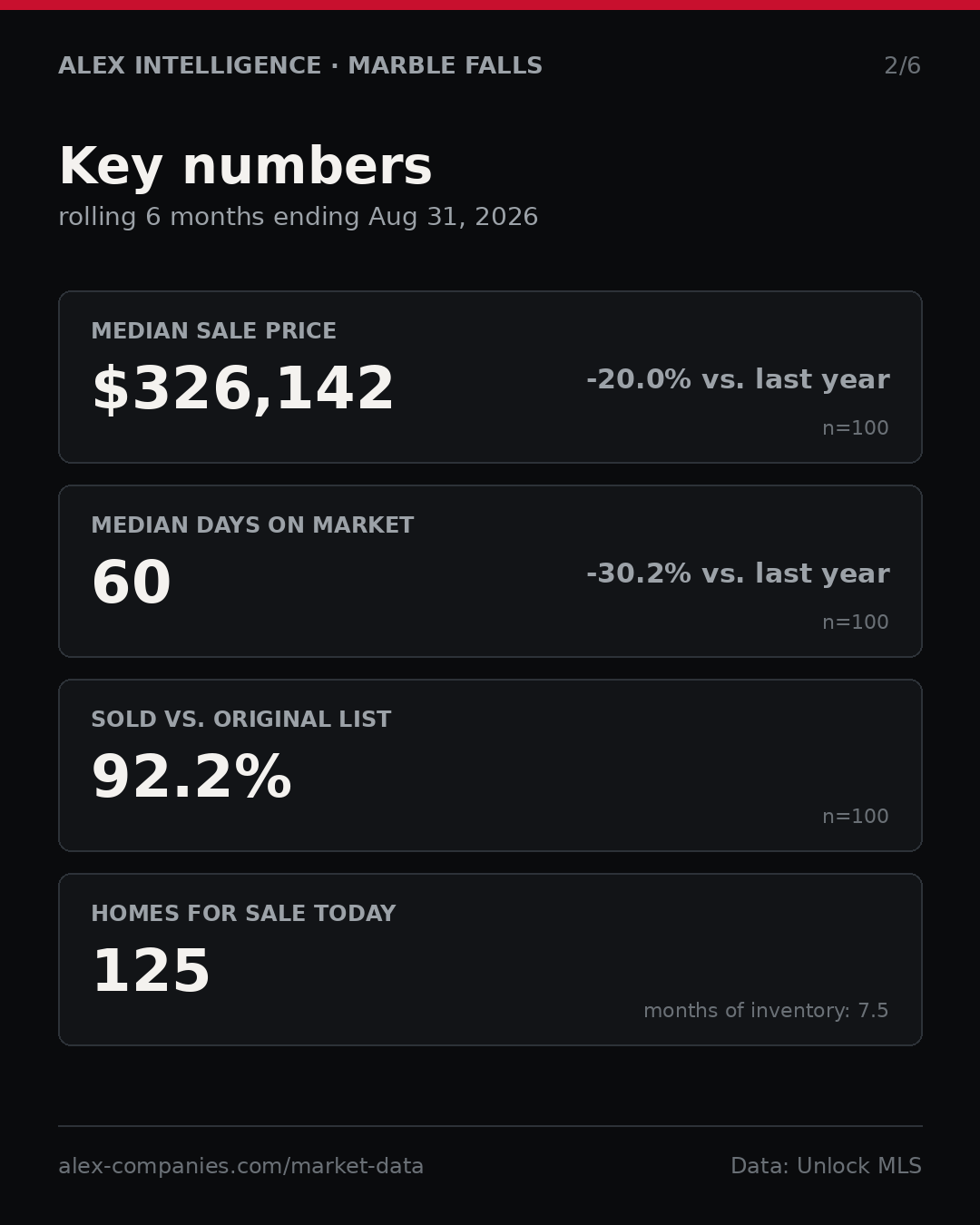Click the rolling 6 months subtitle
Image resolution: width=980 pixels, height=1225 pixels.
(x=299, y=218)
